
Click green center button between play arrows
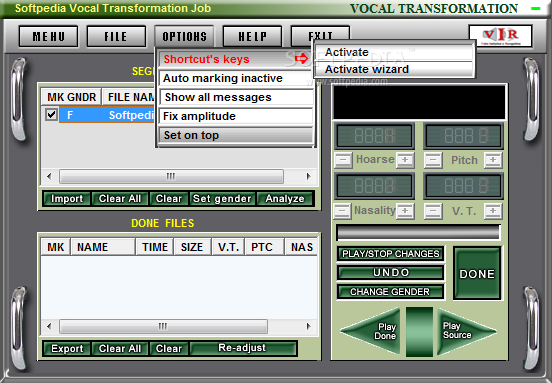point(419,332)
